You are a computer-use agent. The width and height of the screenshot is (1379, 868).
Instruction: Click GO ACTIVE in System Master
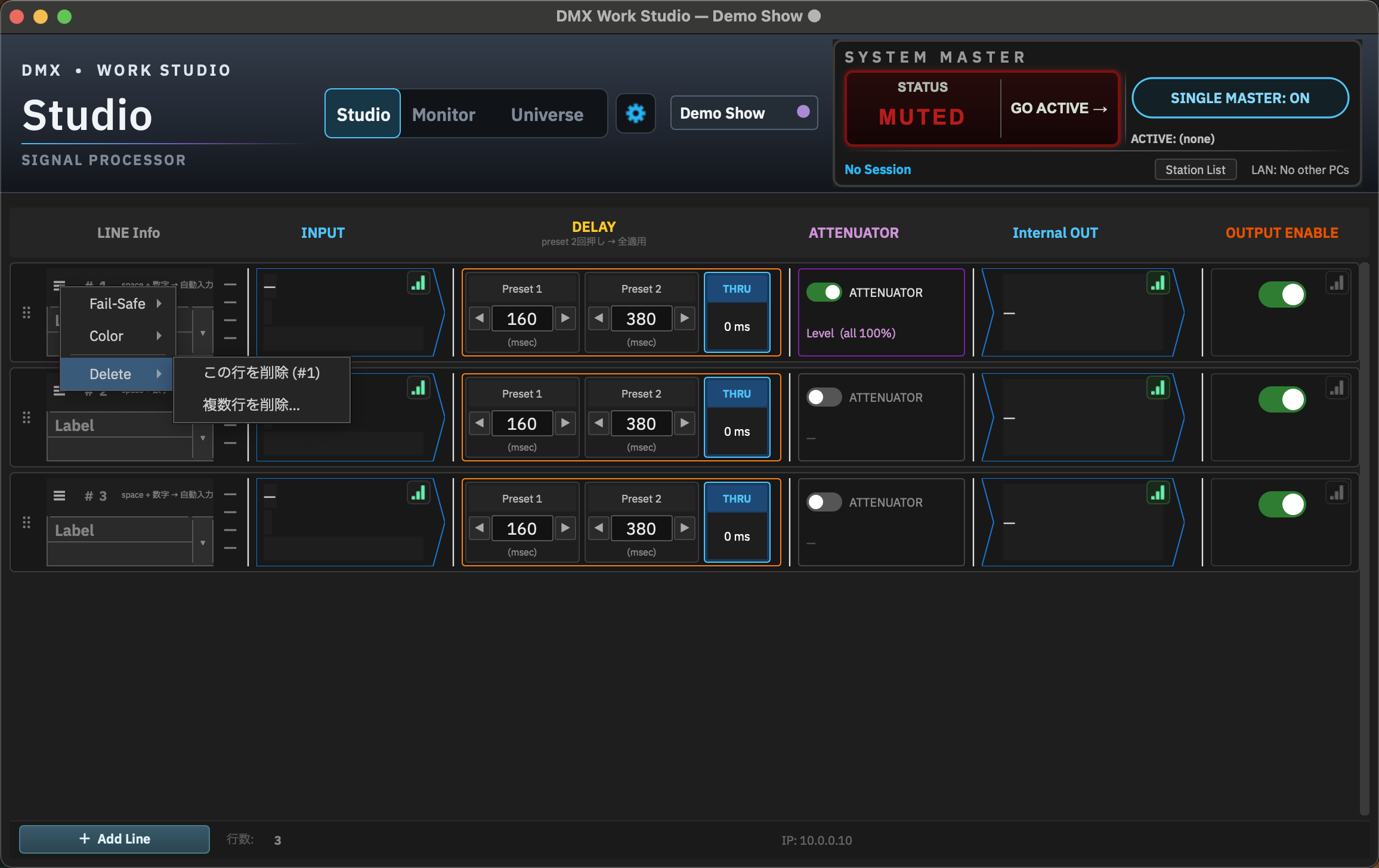tap(1059, 108)
